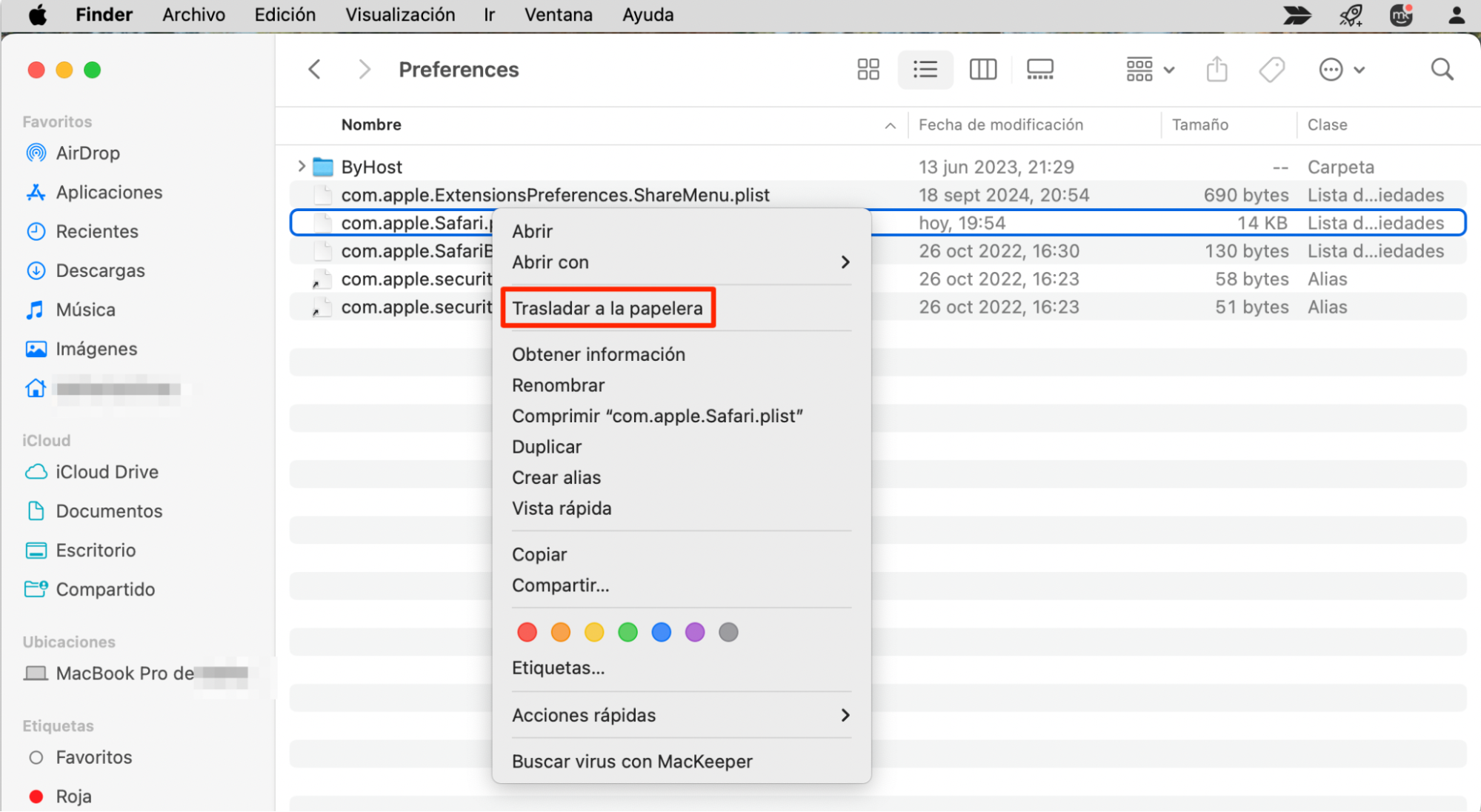Open Recientes in the sidebar
This screenshot has height=812, width=1481.
[x=81, y=232]
